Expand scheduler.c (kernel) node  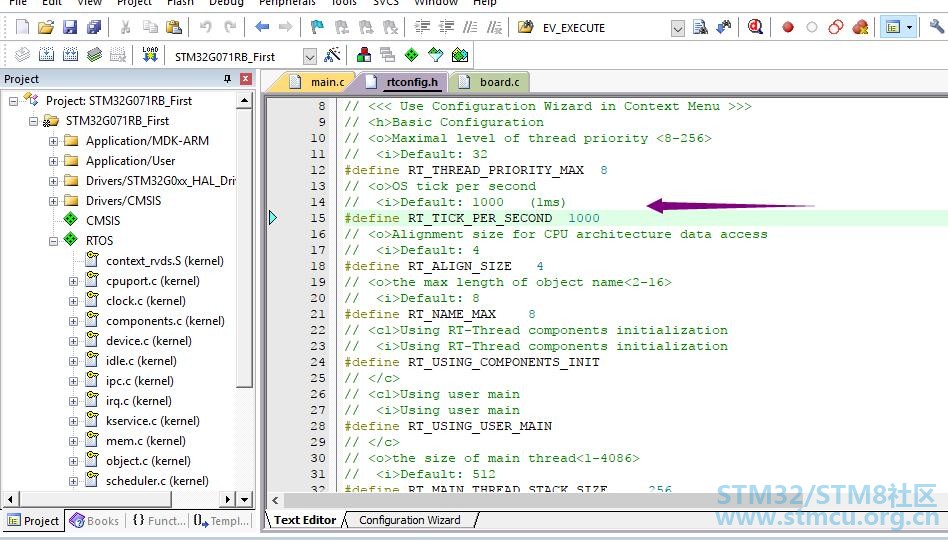73,481
